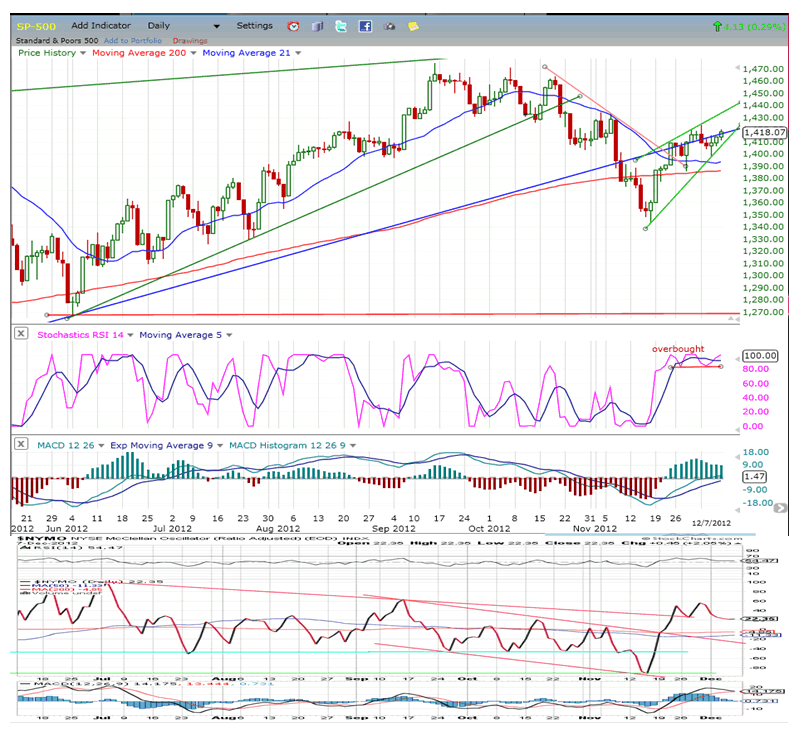Click the red alarm clock alert icon
This screenshot has height=737, width=798.
tap(293, 26)
